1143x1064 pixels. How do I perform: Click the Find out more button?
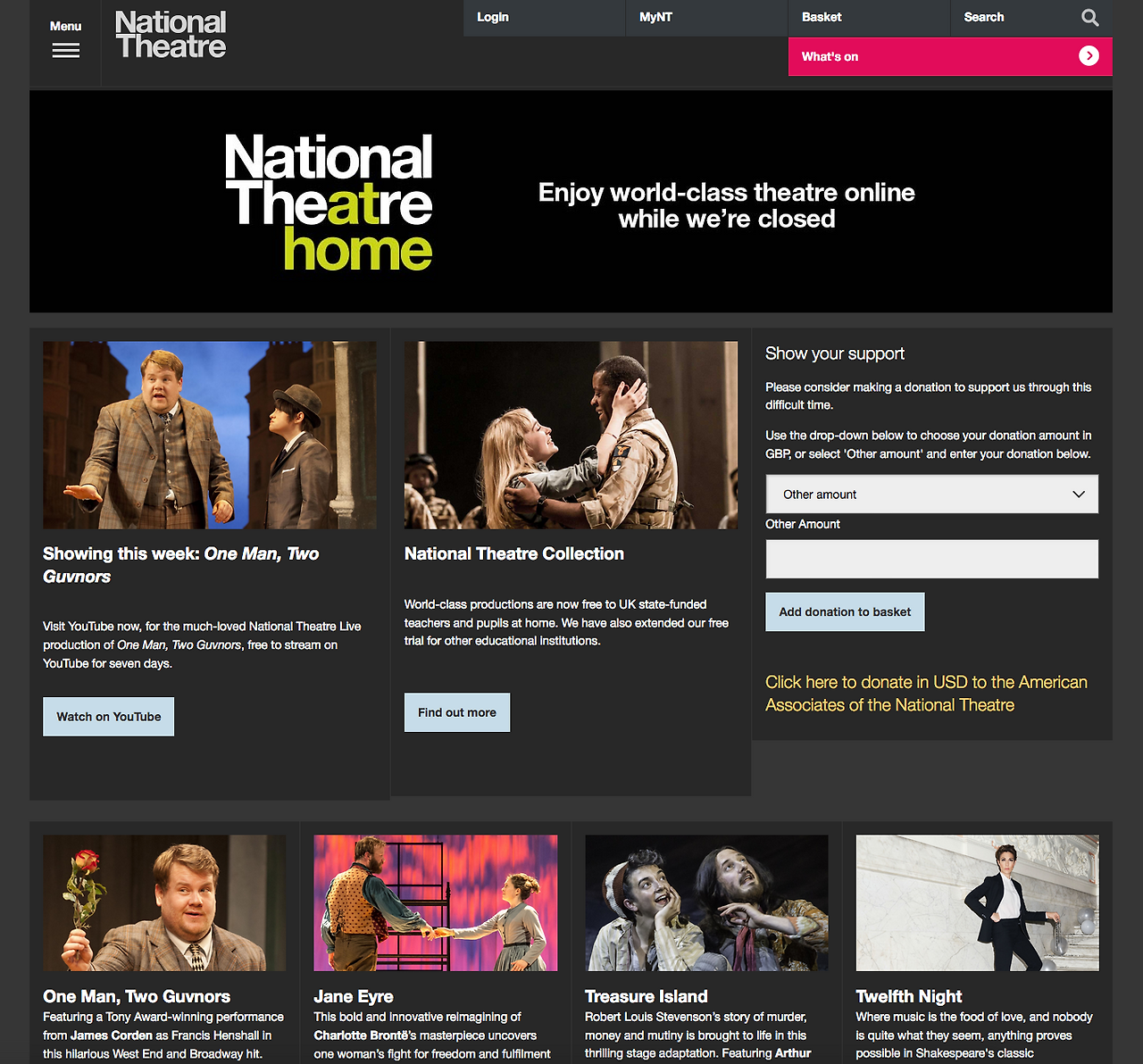coord(457,712)
